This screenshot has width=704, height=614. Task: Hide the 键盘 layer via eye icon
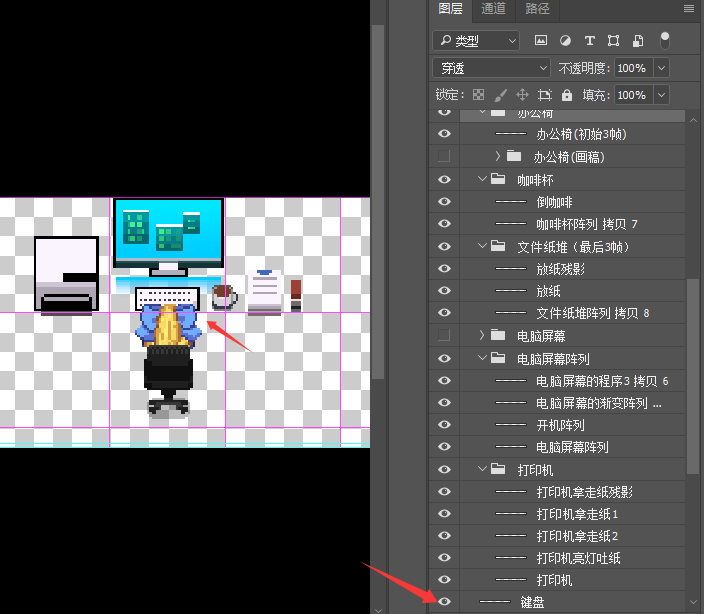tap(444, 602)
